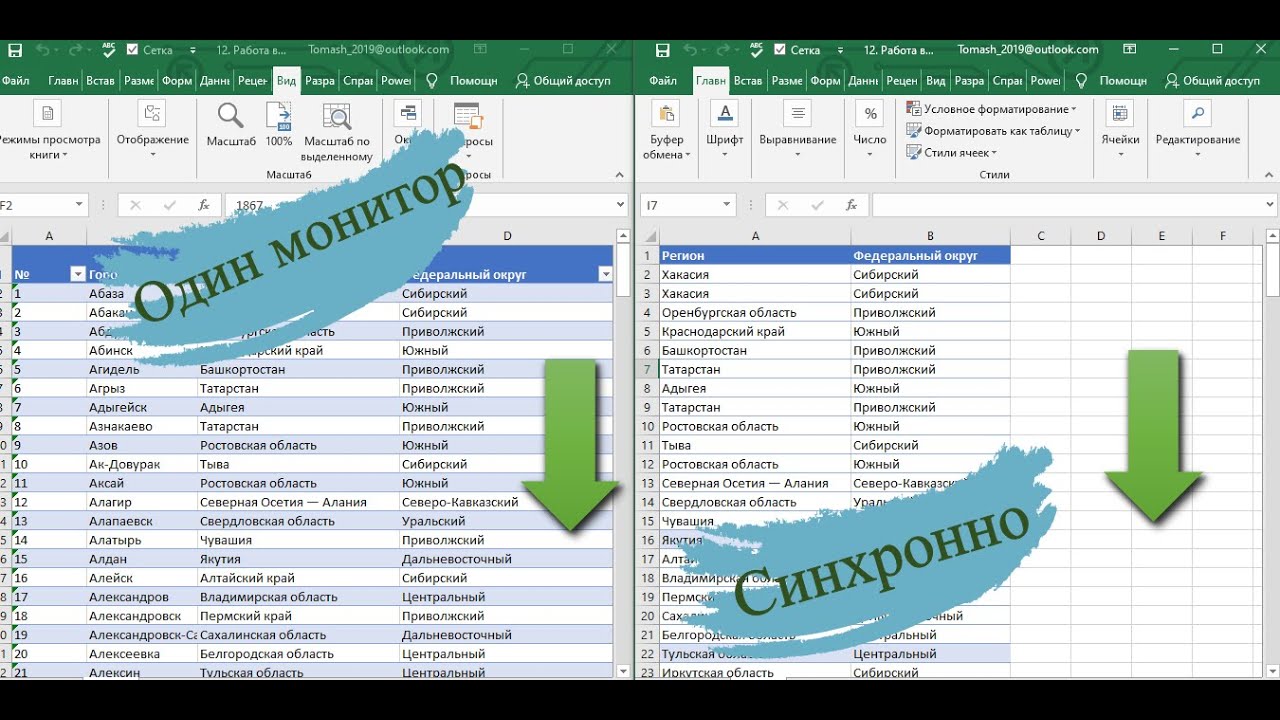Run spelling check icon in right window
1280x720 pixels.
tap(756, 48)
